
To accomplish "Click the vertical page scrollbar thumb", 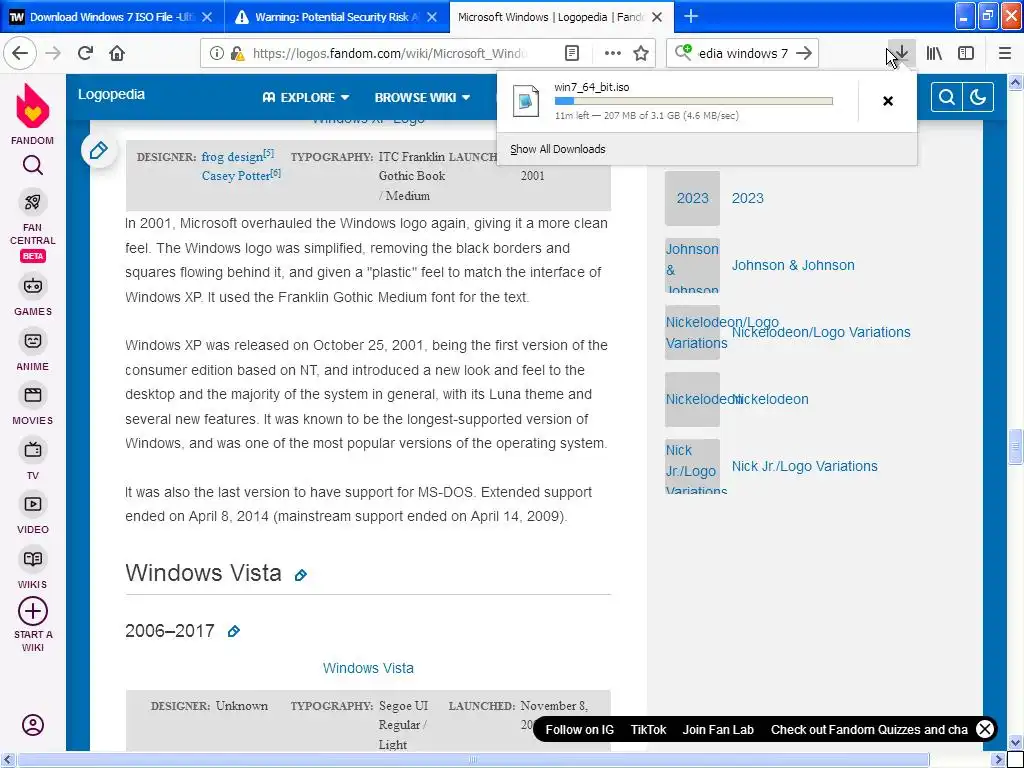I will pyautogui.click(x=1015, y=445).
